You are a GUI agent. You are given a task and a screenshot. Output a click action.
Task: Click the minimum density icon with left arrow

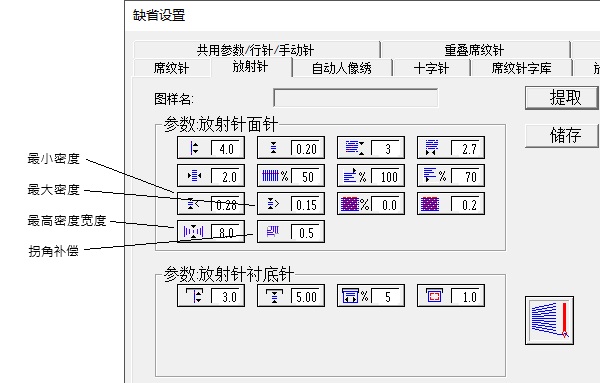click(x=193, y=204)
